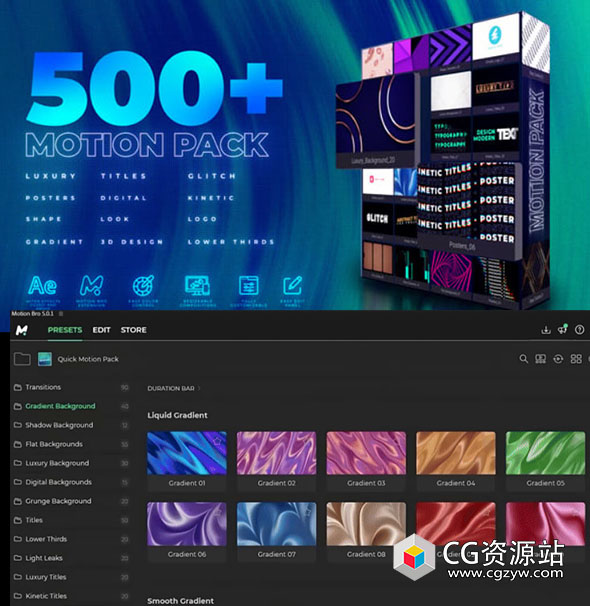Screen dimensions: 590x606
Task: Toggle the preview size view icon
Action: (x=541, y=359)
